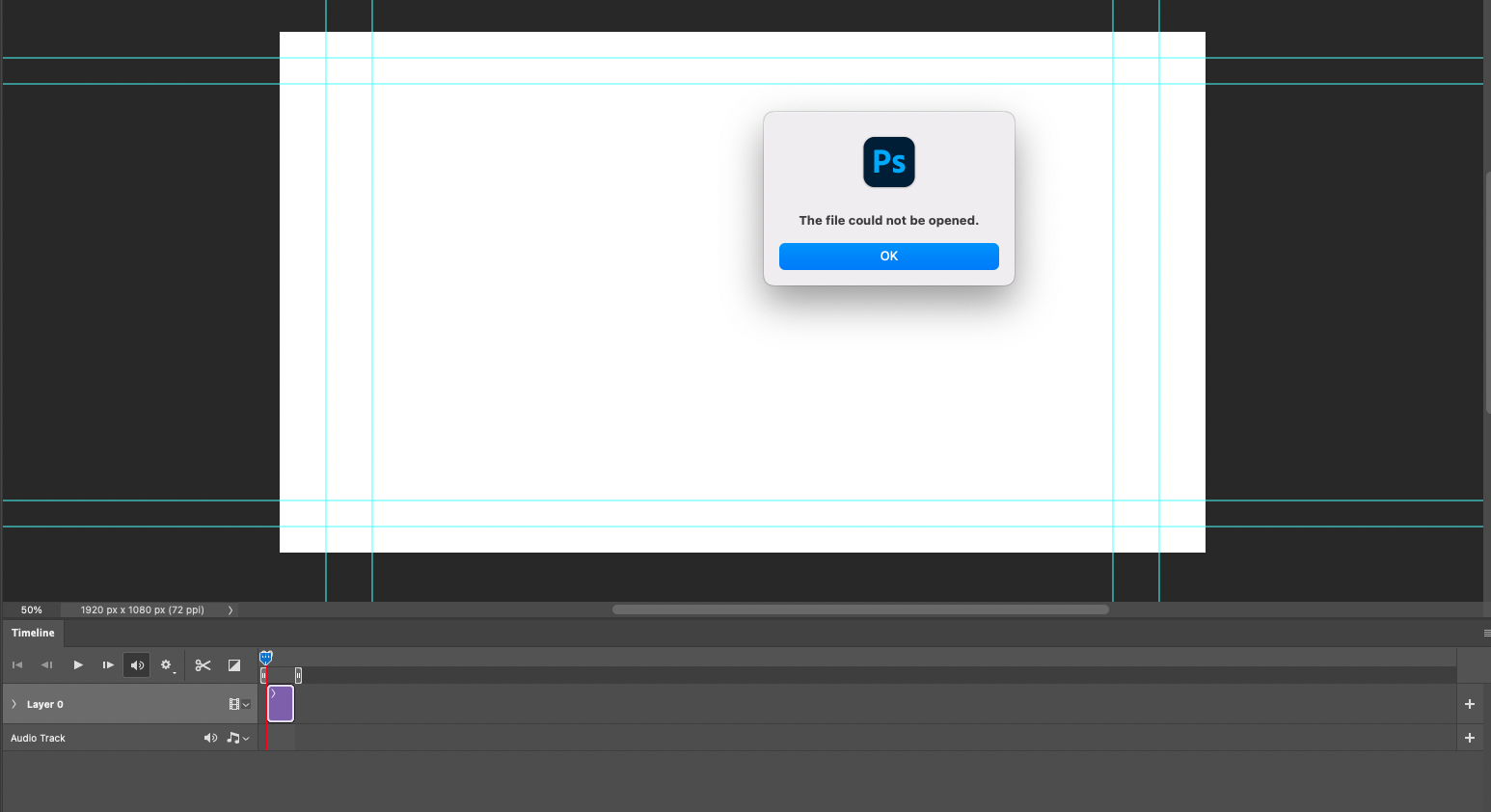Mute the Audio Track speaker
Screen dimensions: 1491x812
pos(210,738)
